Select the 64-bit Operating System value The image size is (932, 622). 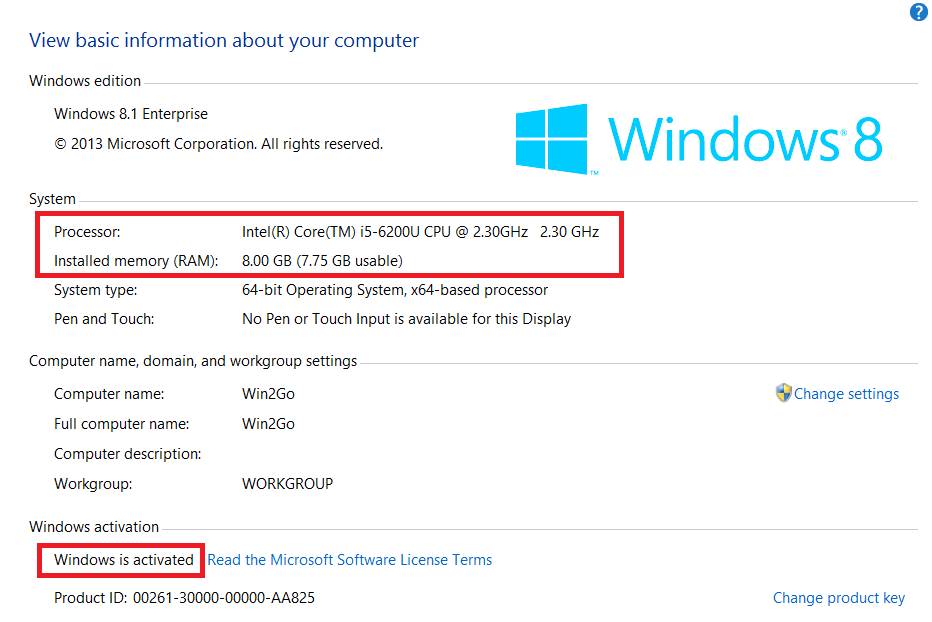click(395, 290)
